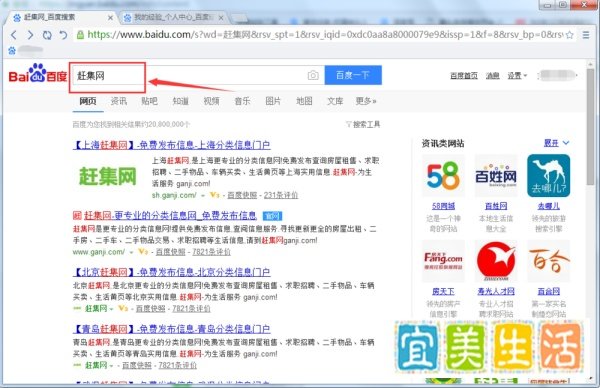Open the 百姓网 text link
This screenshot has width=600, height=388.
point(496,206)
